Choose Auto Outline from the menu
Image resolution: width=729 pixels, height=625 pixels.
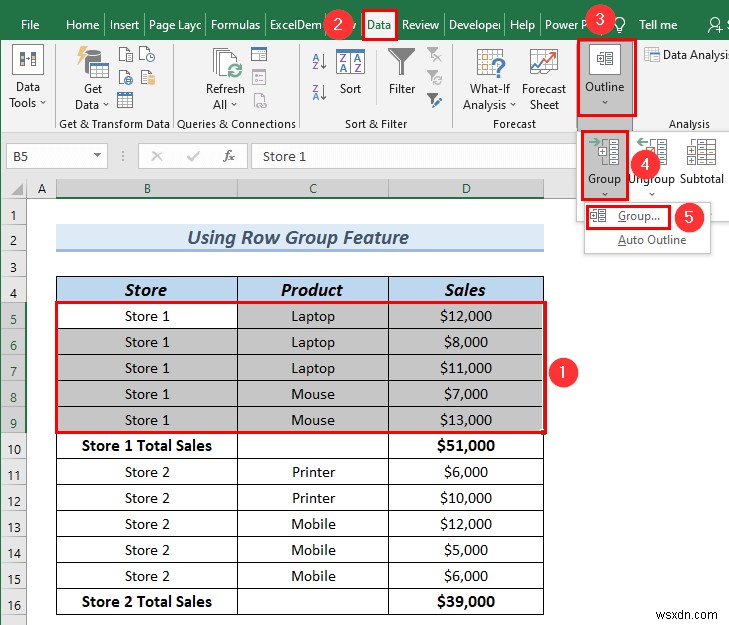[652, 240]
